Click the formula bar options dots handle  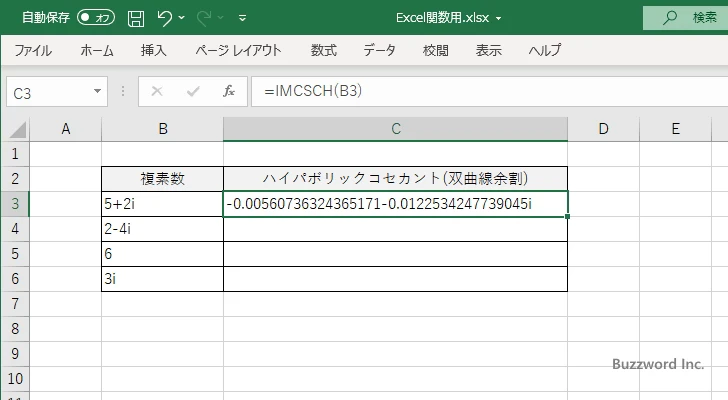123,91
